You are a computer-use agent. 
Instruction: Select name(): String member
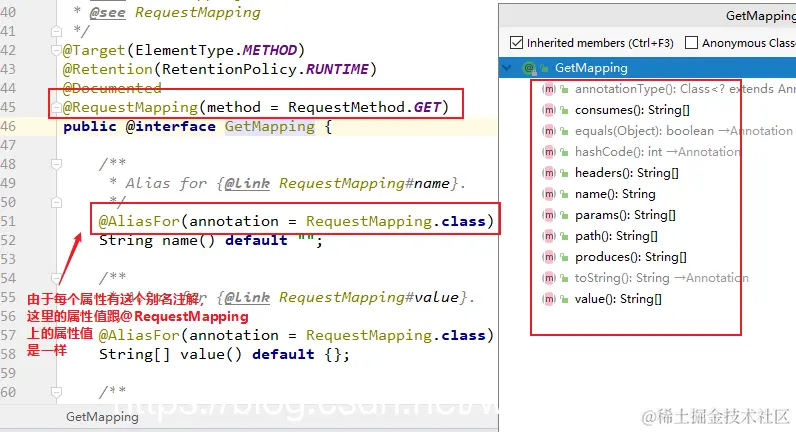[x=615, y=194]
